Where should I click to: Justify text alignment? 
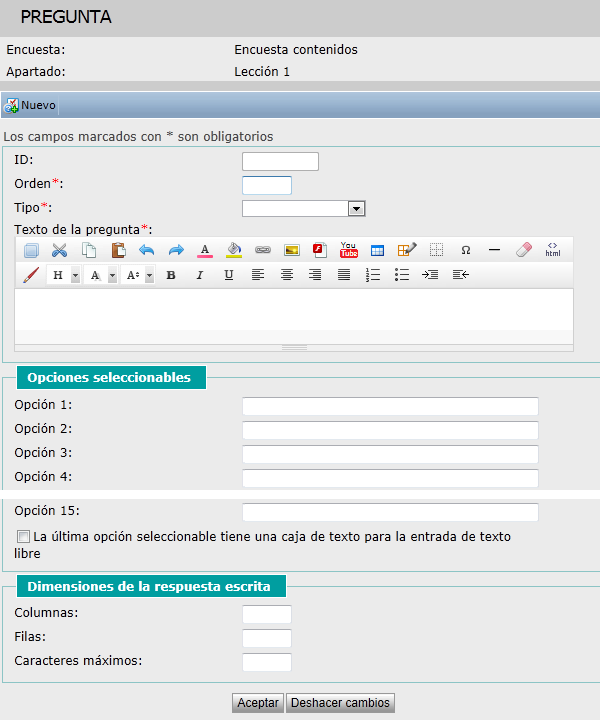(x=344, y=275)
